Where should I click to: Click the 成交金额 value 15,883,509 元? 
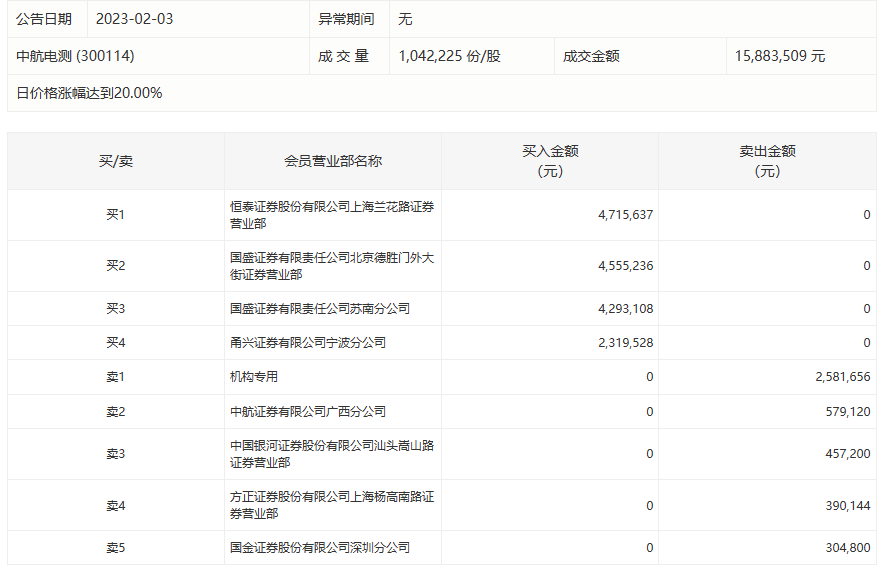coord(780,56)
